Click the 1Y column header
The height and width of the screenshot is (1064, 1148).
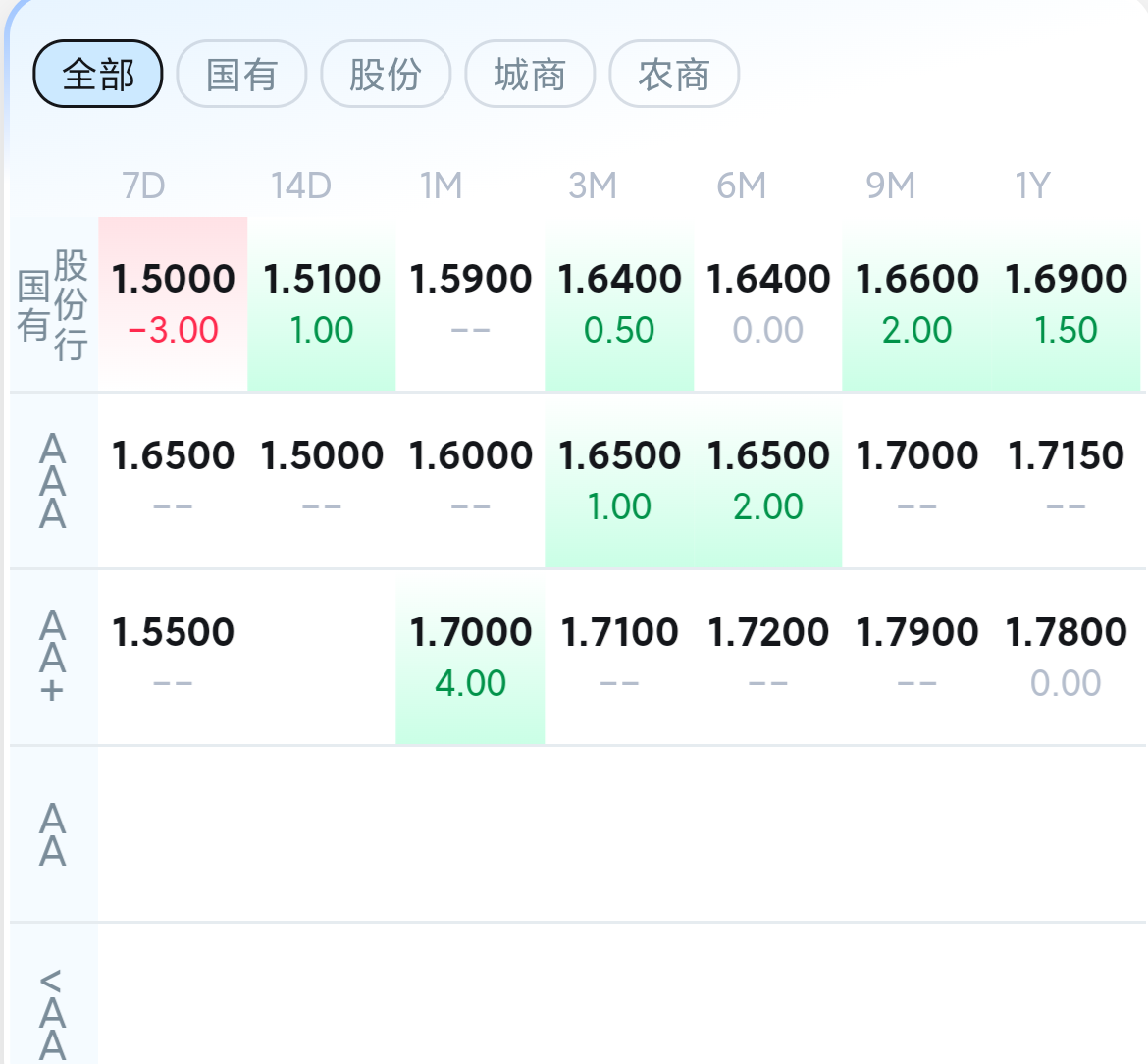click(1032, 186)
